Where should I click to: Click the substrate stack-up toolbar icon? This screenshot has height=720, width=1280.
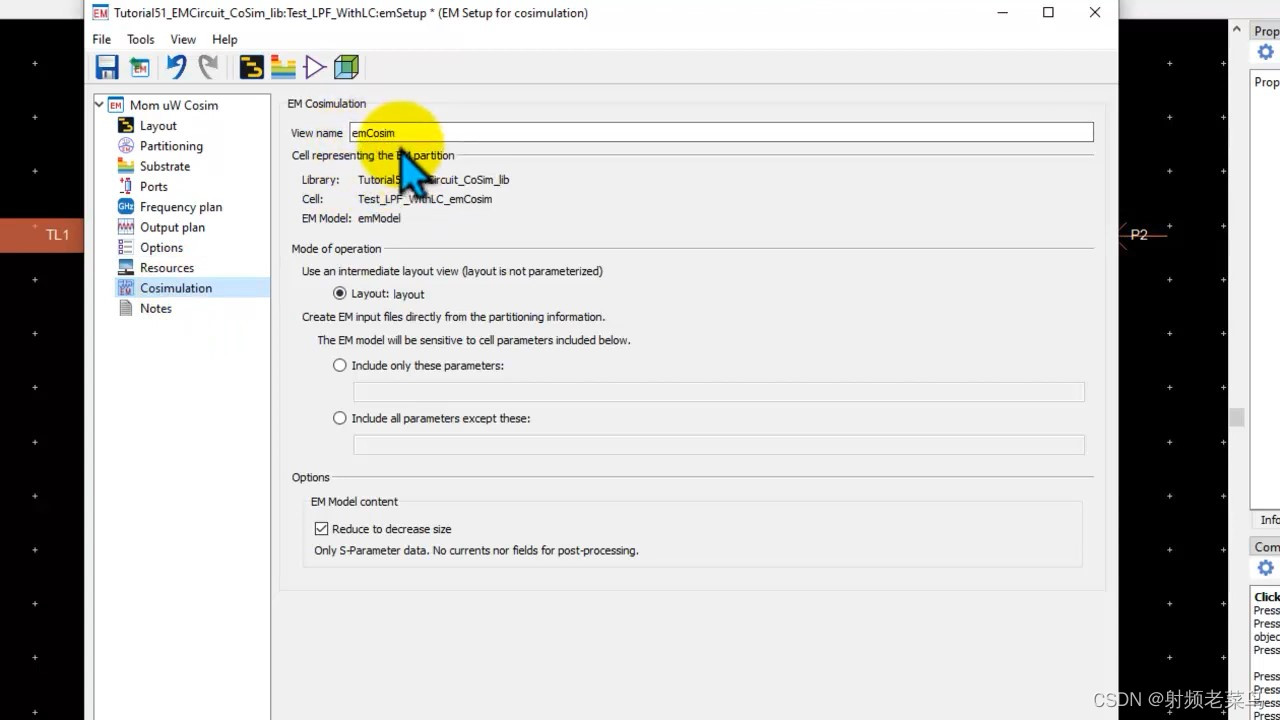283,66
